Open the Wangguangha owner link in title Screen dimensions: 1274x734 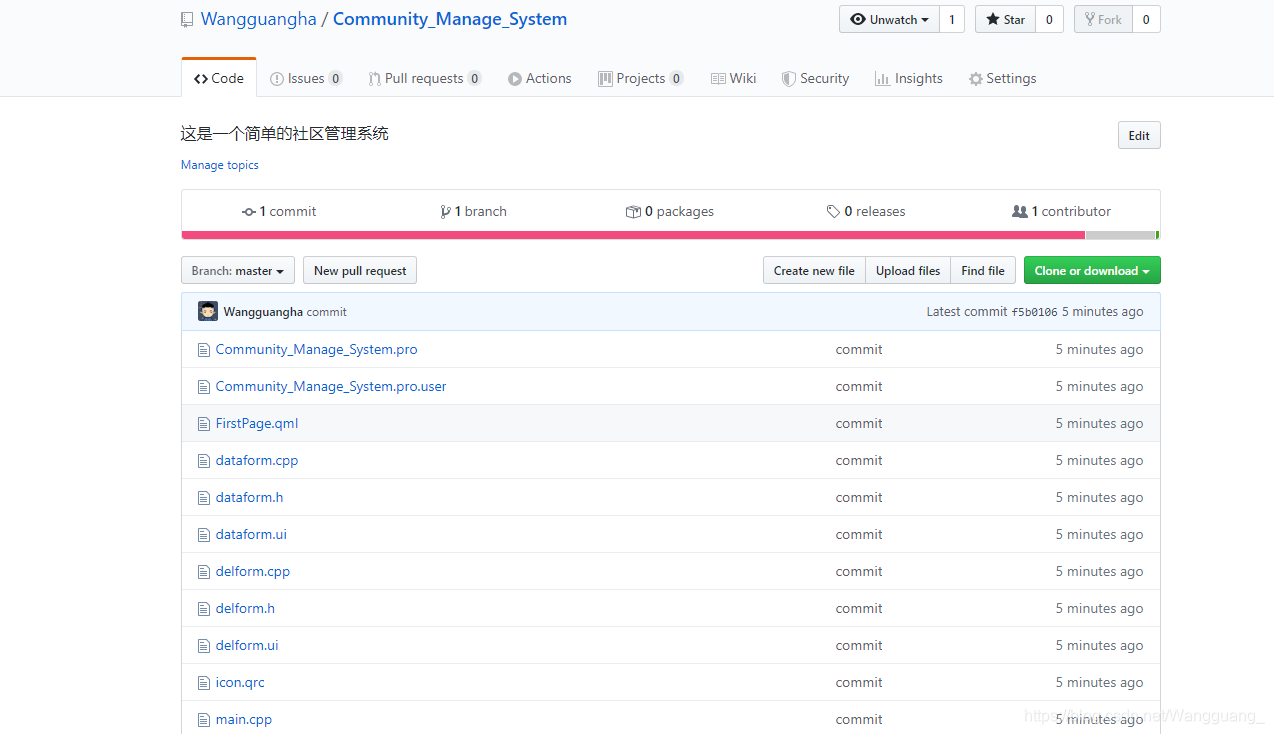click(x=258, y=19)
